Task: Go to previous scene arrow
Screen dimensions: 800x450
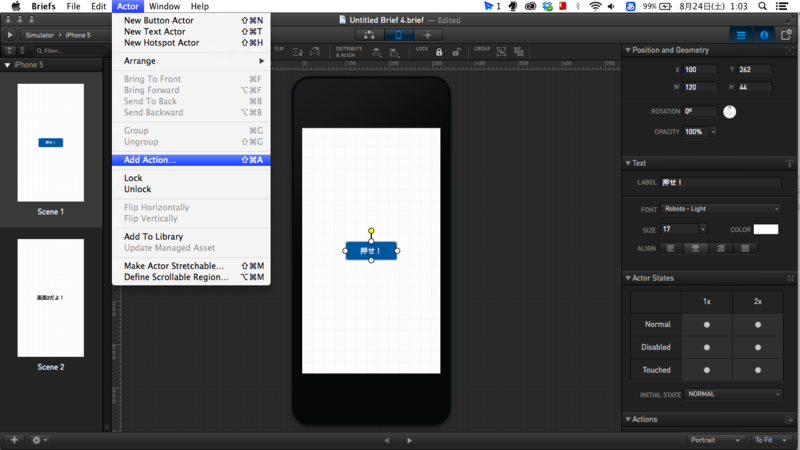Action: [x=387, y=440]
